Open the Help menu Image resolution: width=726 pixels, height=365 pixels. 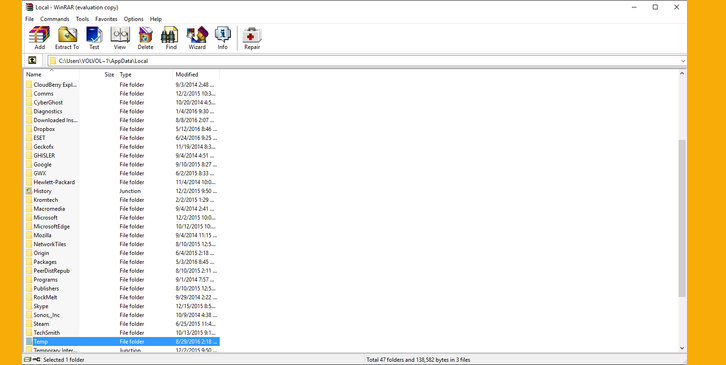[x=156, y=19]
